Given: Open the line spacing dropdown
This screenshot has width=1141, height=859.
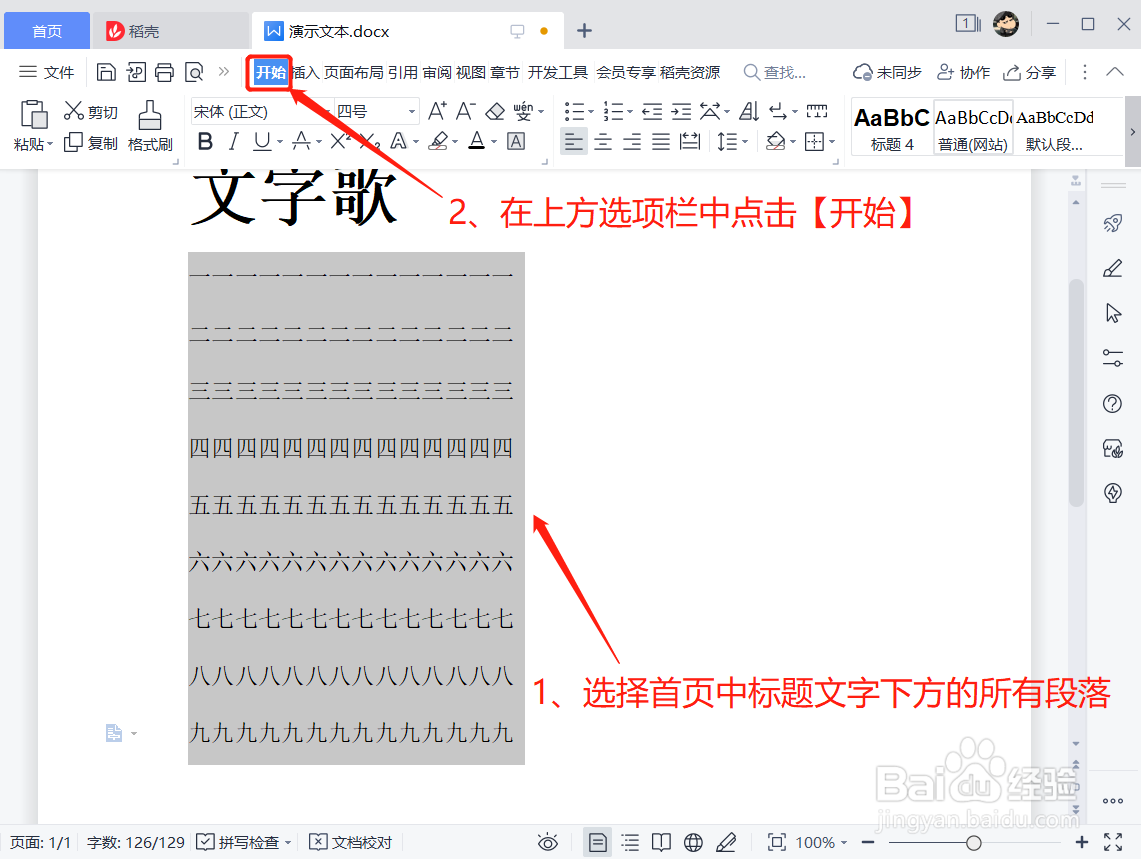Looking at the screenshot, I should tap(745, 141).
